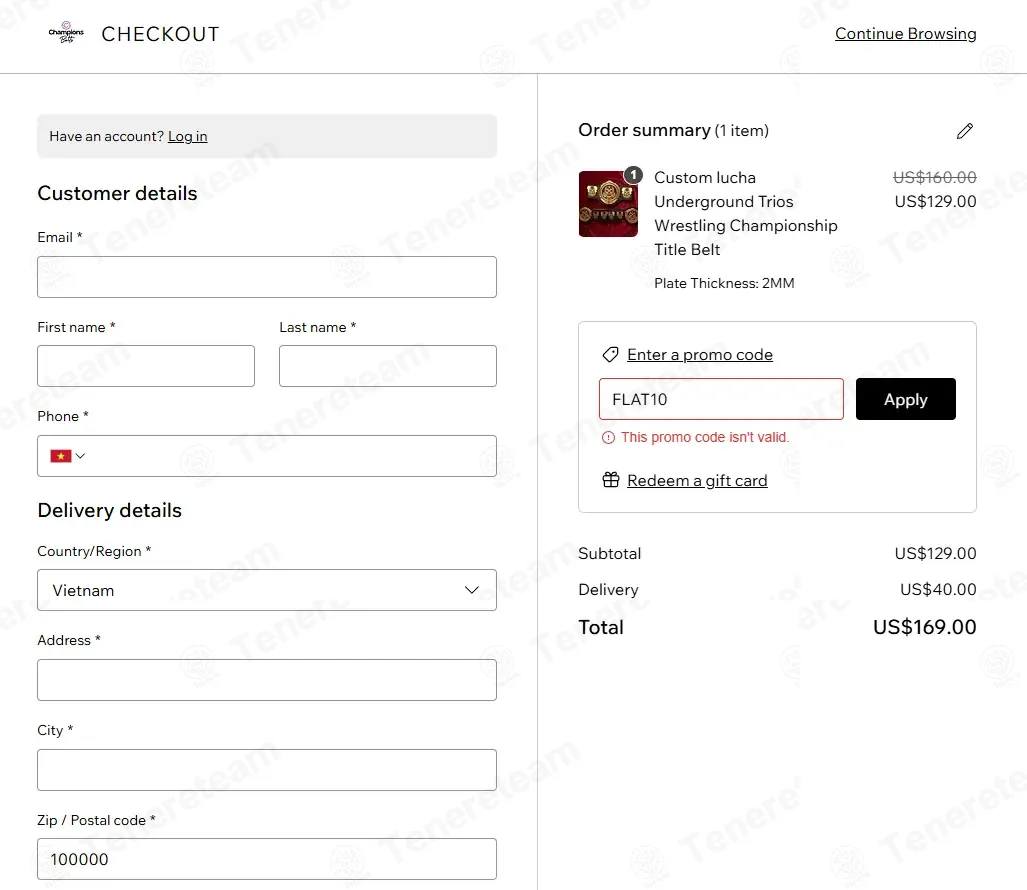Image resolution: width=1027 pixels, height=890 pixels.
Task: Click Continue Browsing link
Action: [905, 33]
